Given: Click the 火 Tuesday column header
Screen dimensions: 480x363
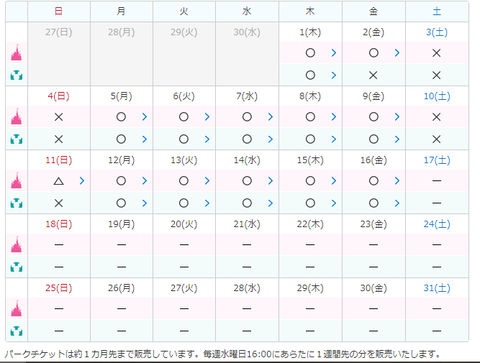Looking at the screenshot, I should coord(184,11).
